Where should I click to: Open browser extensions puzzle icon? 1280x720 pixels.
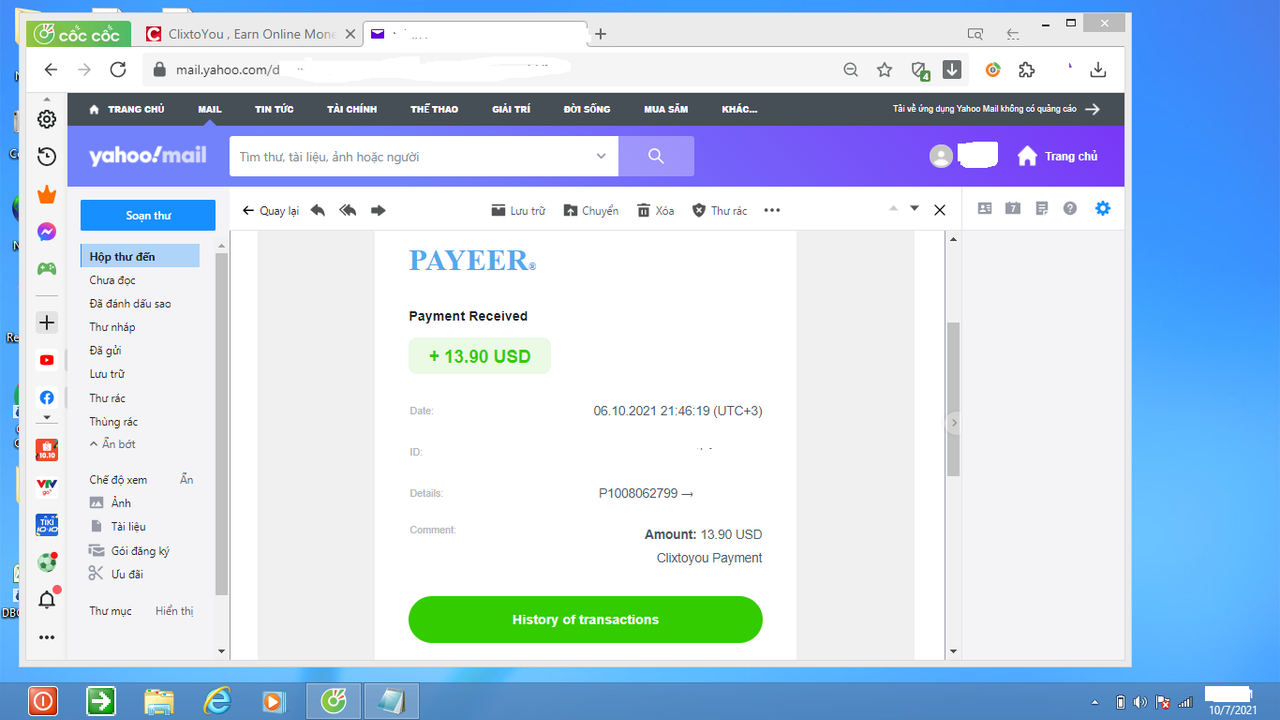pyautogui.click(x=1026, y=70)
